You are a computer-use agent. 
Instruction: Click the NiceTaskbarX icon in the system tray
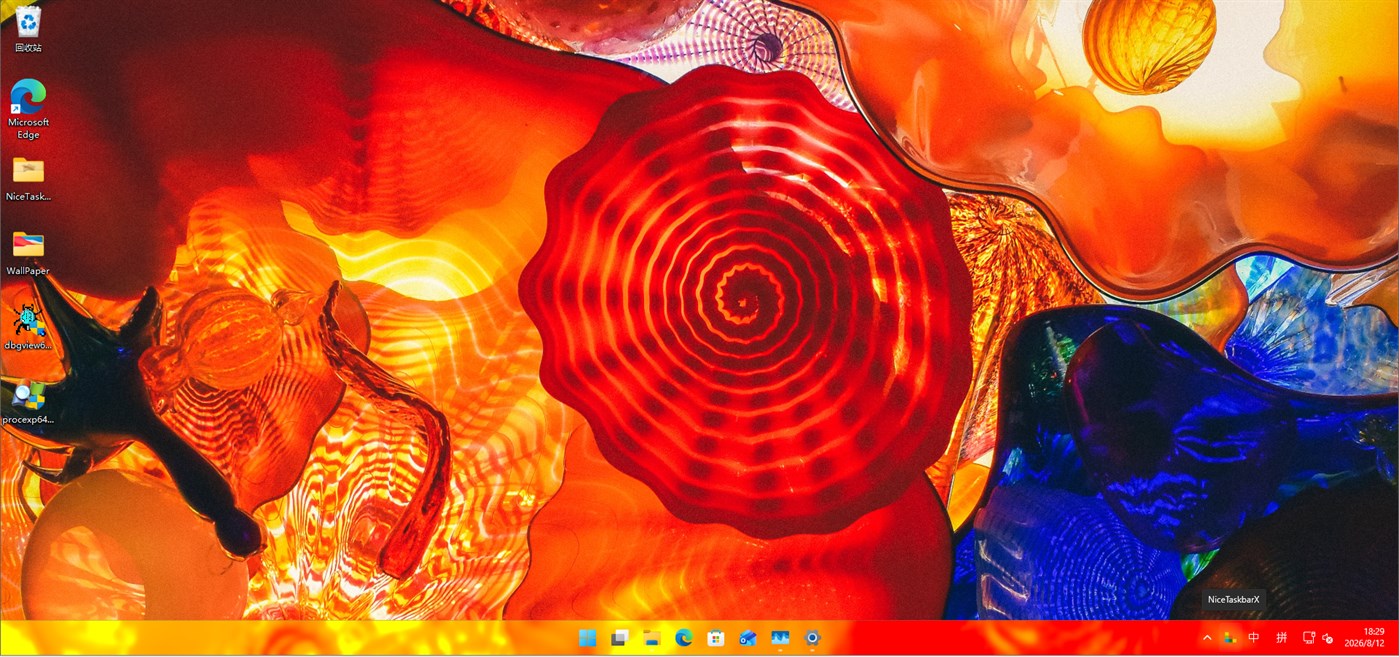pyautogui.click(x=1230, y=638)
